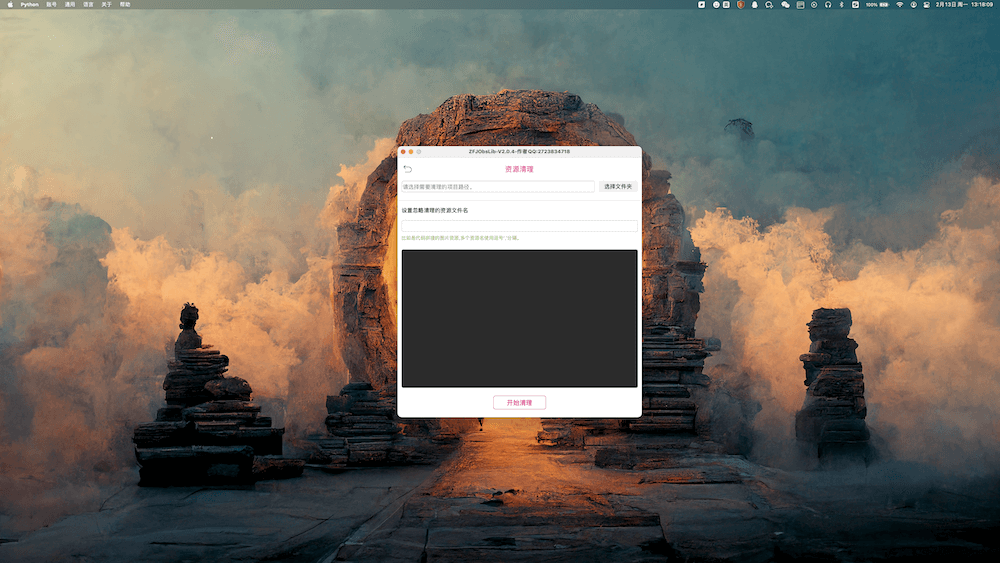The image size is (1000, 563).
Task: Click the orange shield icon in menu bar
Action: pyautogui.click(x=740, y=4)
